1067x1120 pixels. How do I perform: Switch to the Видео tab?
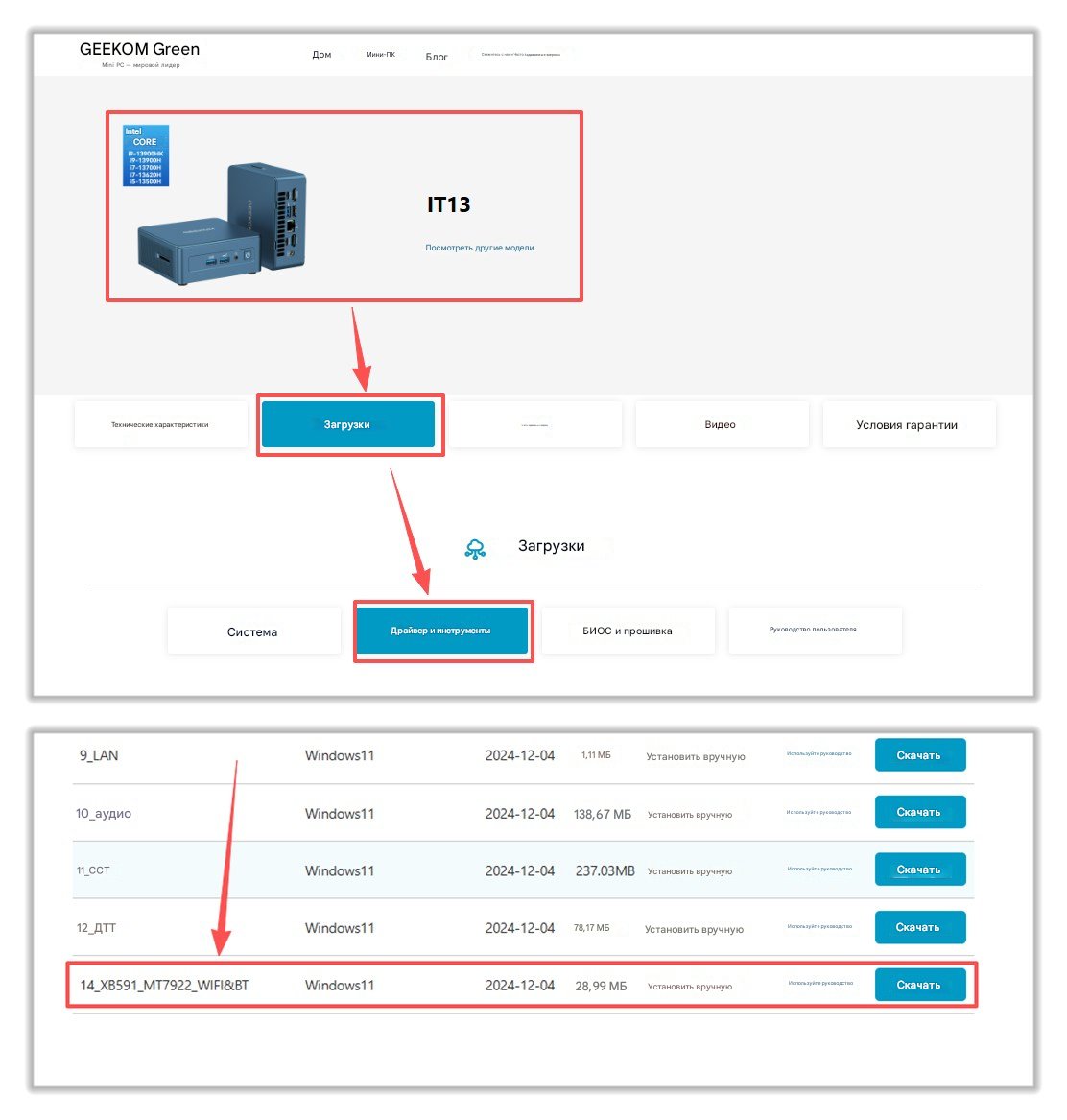(x=721, y=424)
